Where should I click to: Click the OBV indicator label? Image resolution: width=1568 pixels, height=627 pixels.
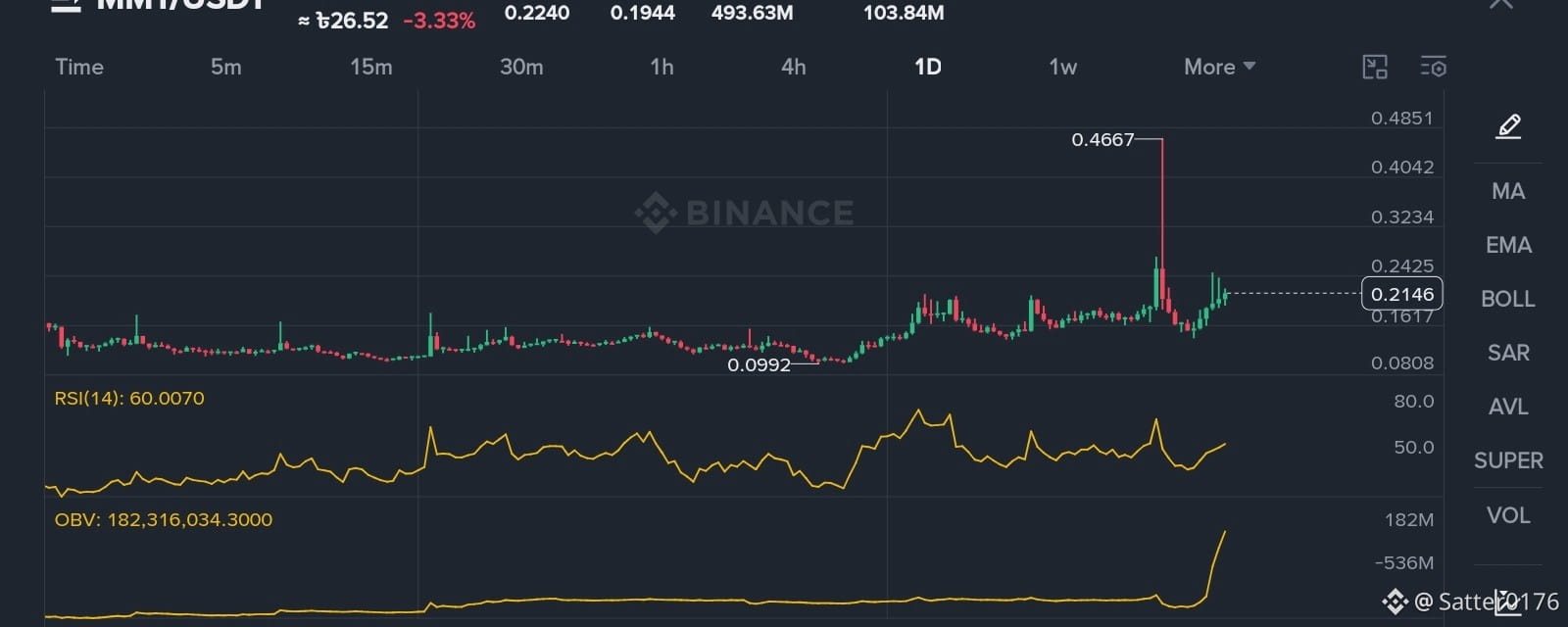[x=164, y=519]
